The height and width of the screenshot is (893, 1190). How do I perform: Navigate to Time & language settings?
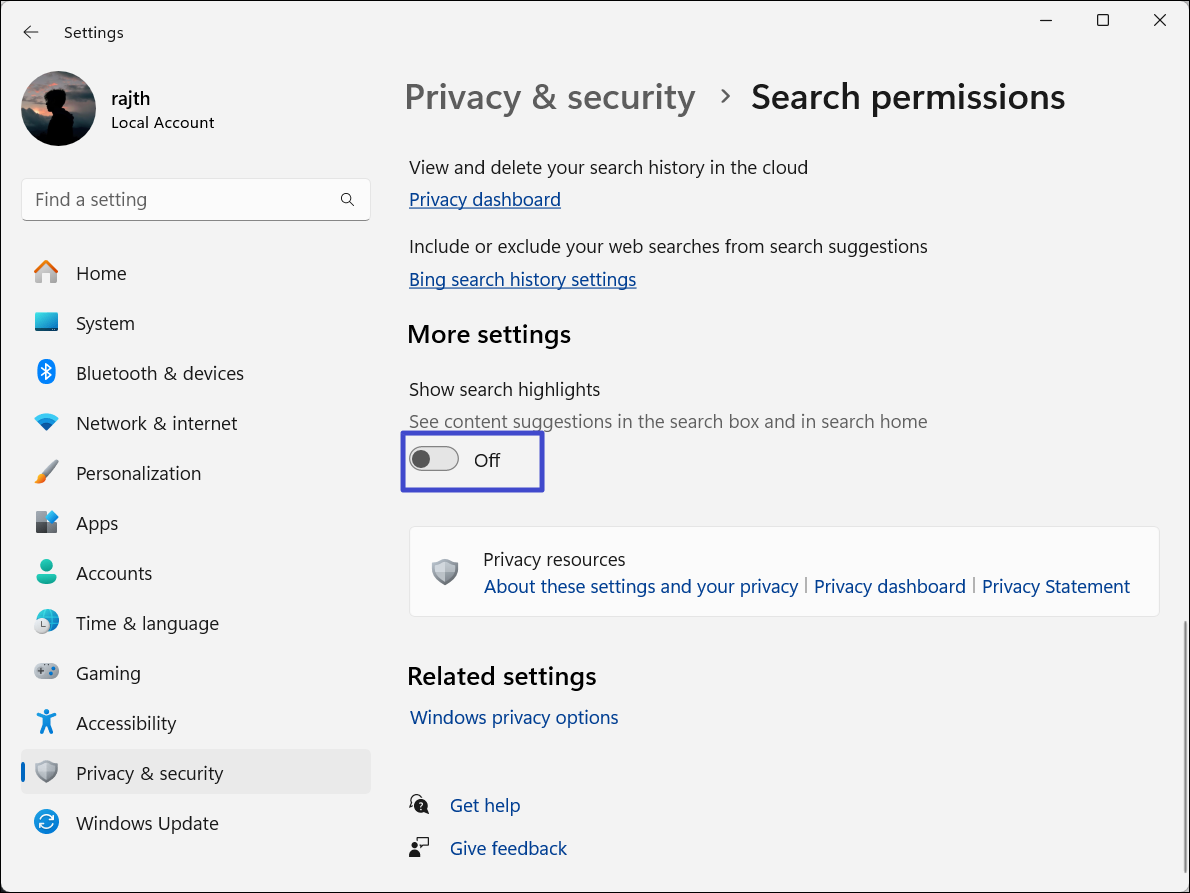pyautogui.click(x=147, y=623)
